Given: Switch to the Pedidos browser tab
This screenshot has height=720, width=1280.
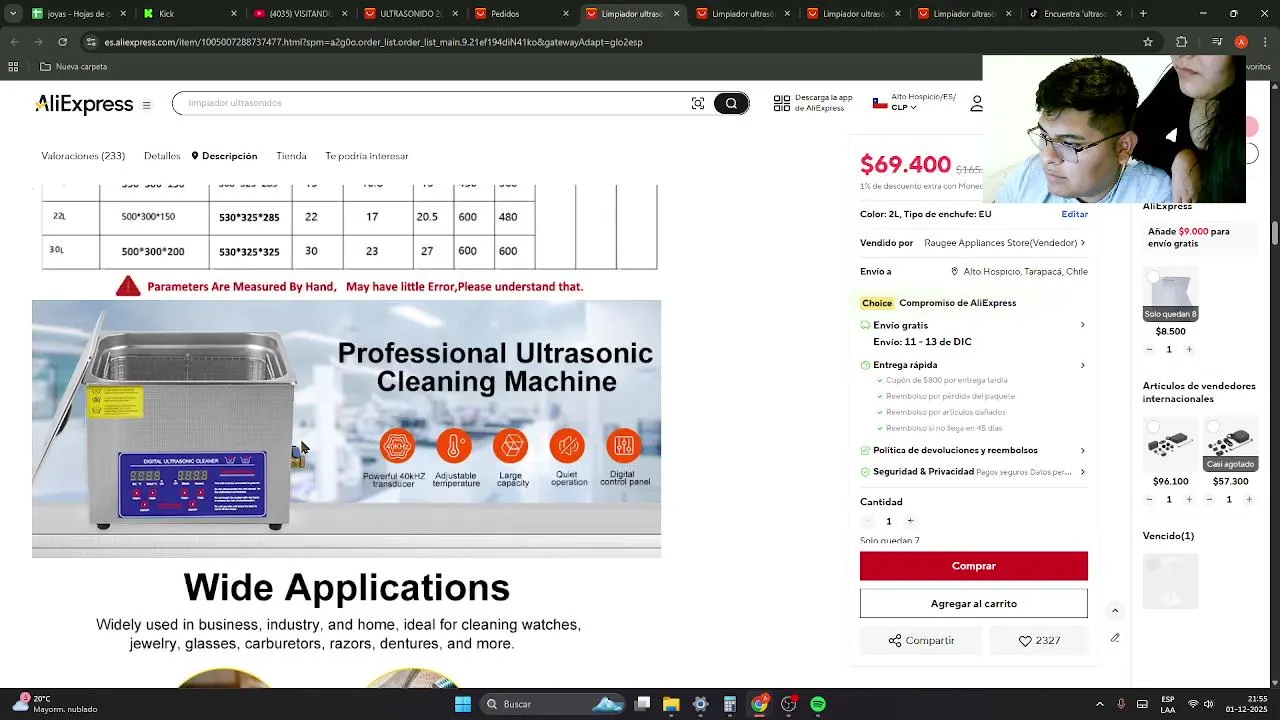Looking at the screenshot, I should click(520, 14).
